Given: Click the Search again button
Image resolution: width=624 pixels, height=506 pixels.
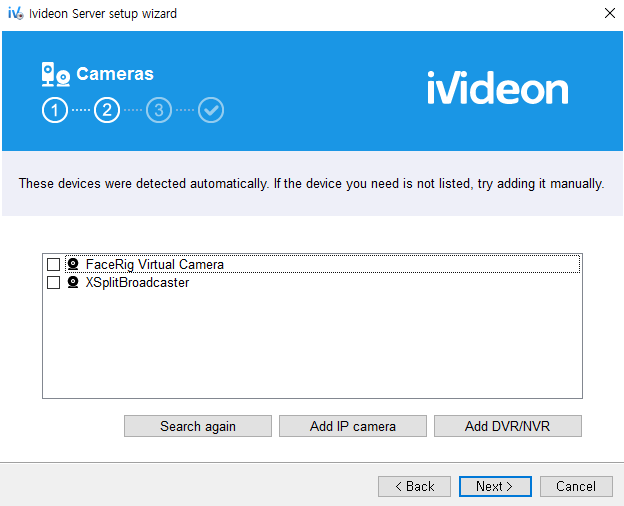Looking at the screenshot, I should (x=198, y=426).
